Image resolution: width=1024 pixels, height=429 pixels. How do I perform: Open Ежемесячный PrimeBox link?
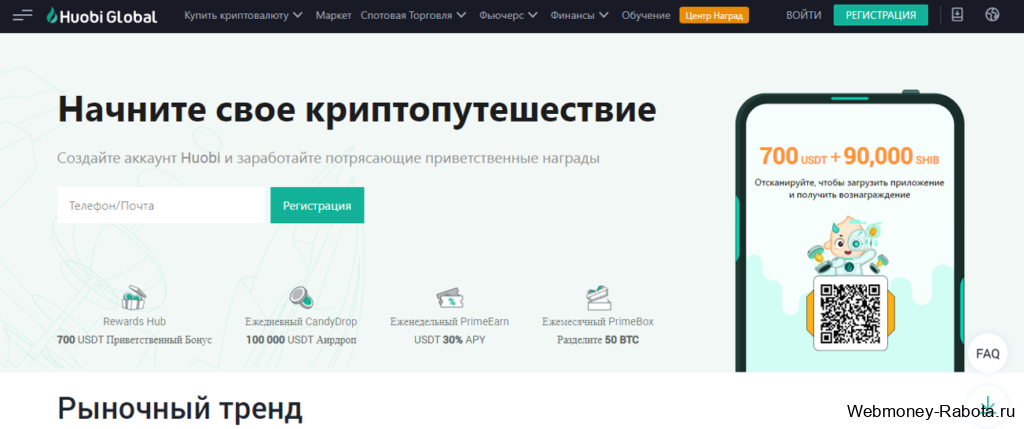click(x=598, y=321)
